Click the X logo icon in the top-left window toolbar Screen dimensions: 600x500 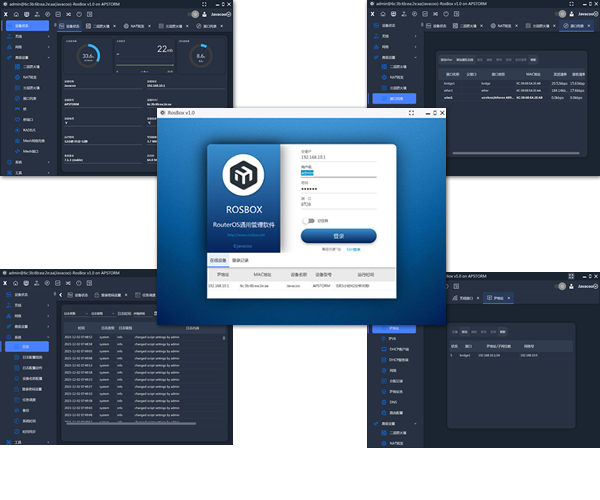tap(5, 15)
